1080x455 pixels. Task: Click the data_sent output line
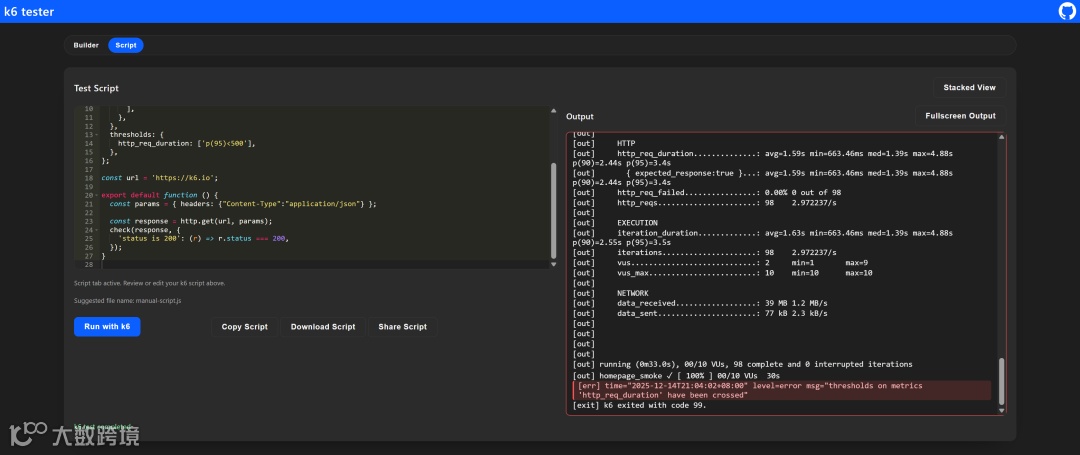coord(700,313)
